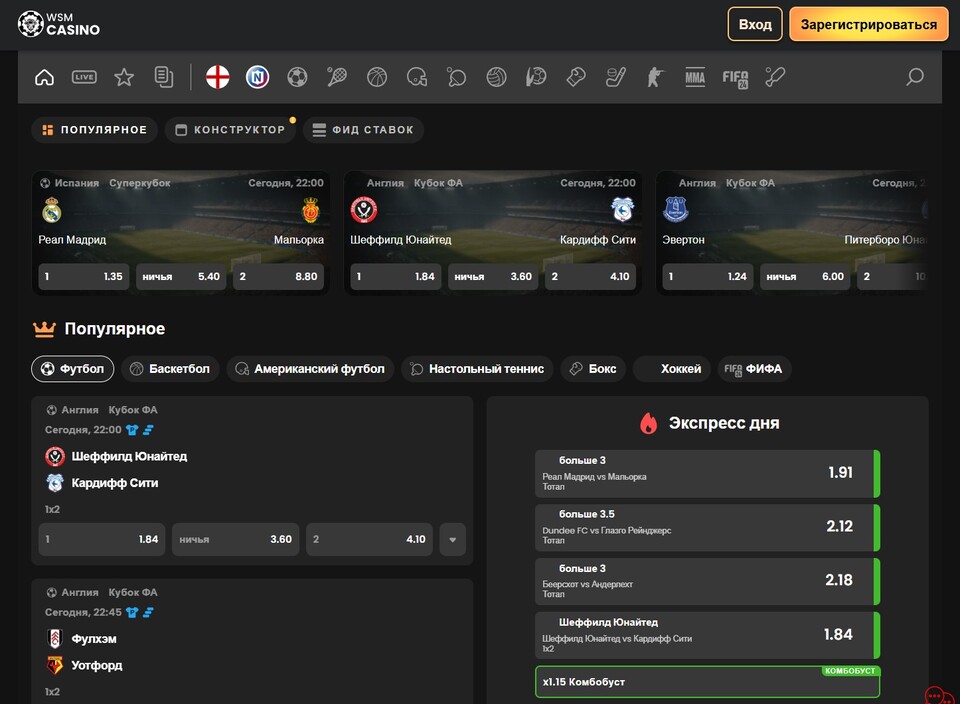960x704 pixels.
Task: Open the search magnifier icon
Action: [x=914, y=77]
